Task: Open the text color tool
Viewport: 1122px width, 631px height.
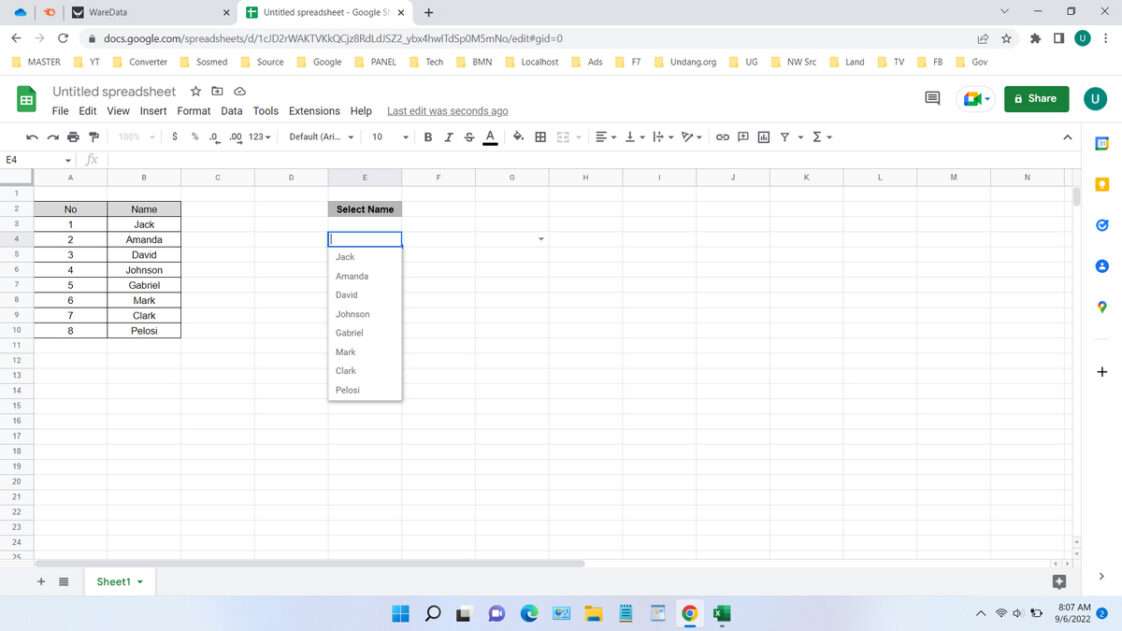Action: 490,137
